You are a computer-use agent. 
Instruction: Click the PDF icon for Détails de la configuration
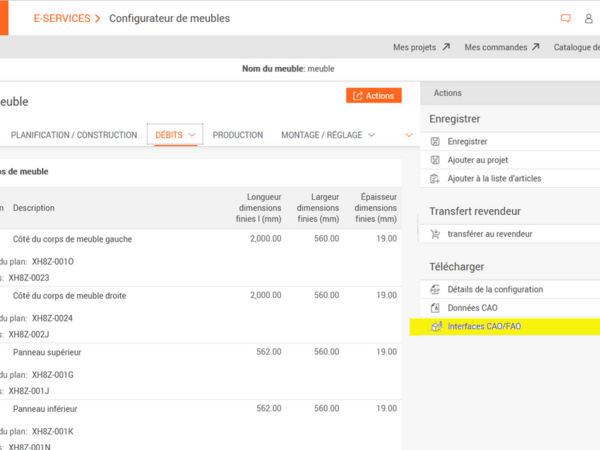[x=435, y=289]
